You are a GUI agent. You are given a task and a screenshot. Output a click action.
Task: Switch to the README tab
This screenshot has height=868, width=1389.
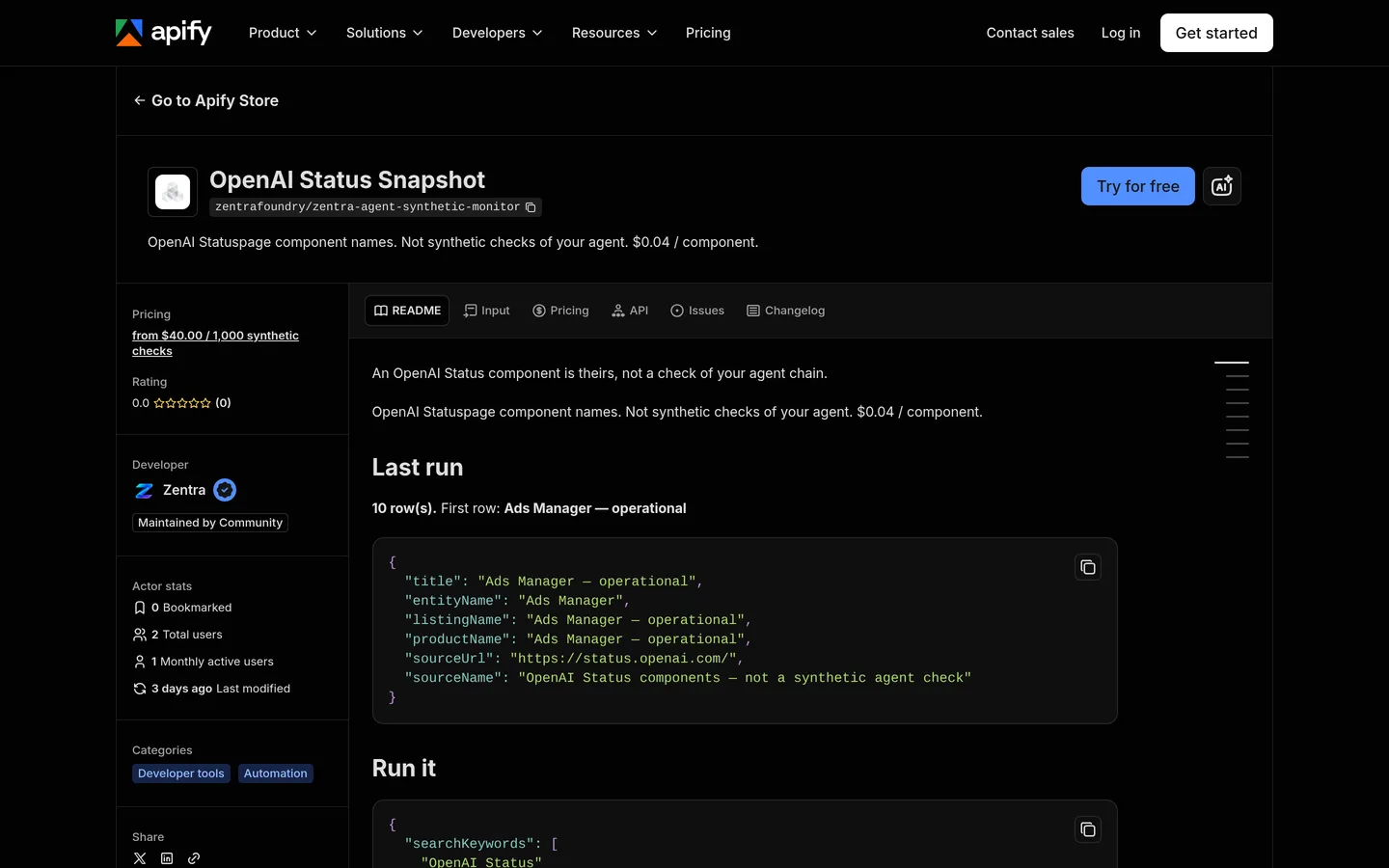[x=407, y=311]
